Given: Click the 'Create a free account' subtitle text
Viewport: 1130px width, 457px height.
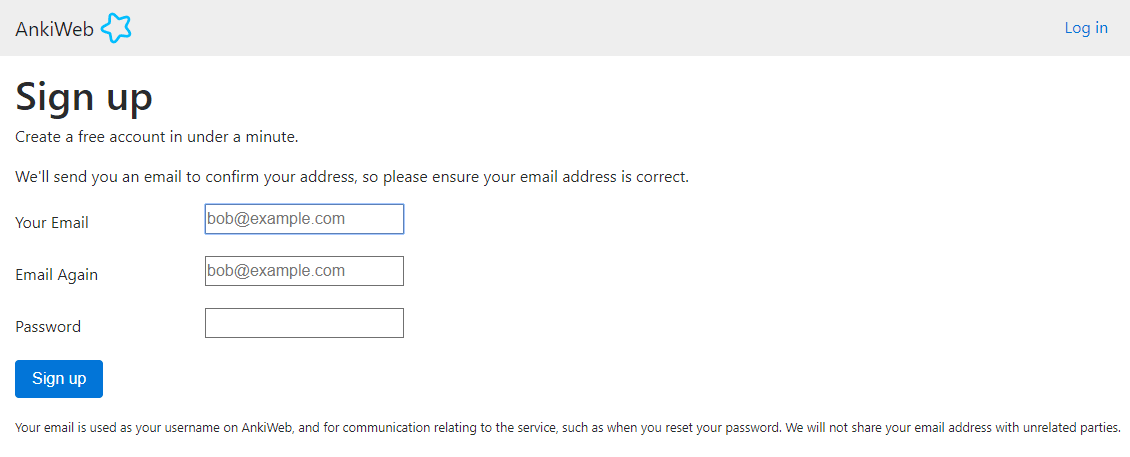Looking at the screenshot, I should click(156, 137).
